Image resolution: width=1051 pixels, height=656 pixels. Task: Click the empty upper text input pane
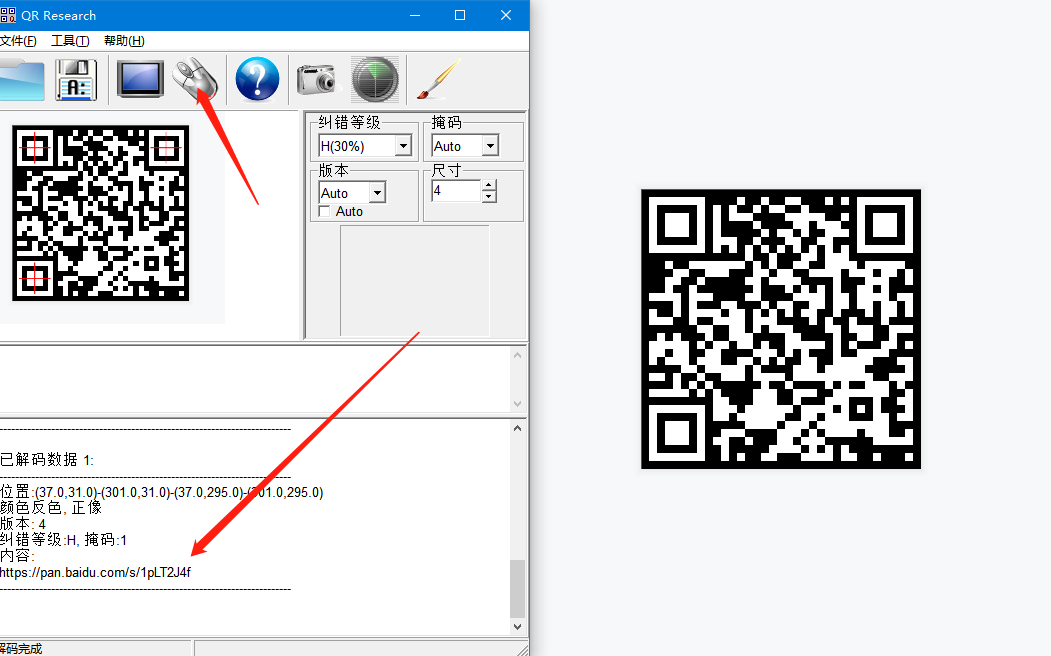tap(255, 379)
